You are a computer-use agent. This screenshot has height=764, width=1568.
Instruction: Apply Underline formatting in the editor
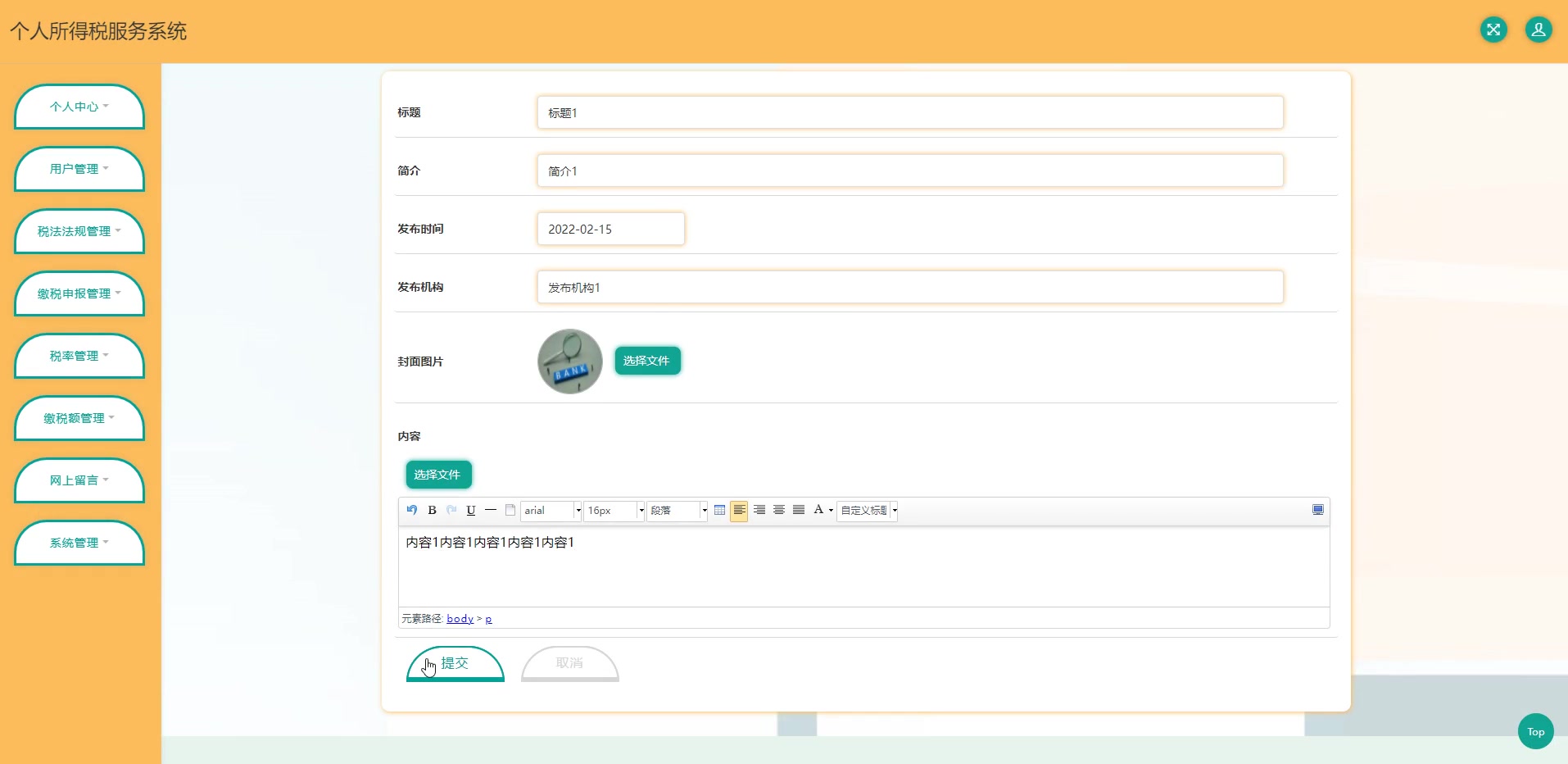tap(470, 510)
